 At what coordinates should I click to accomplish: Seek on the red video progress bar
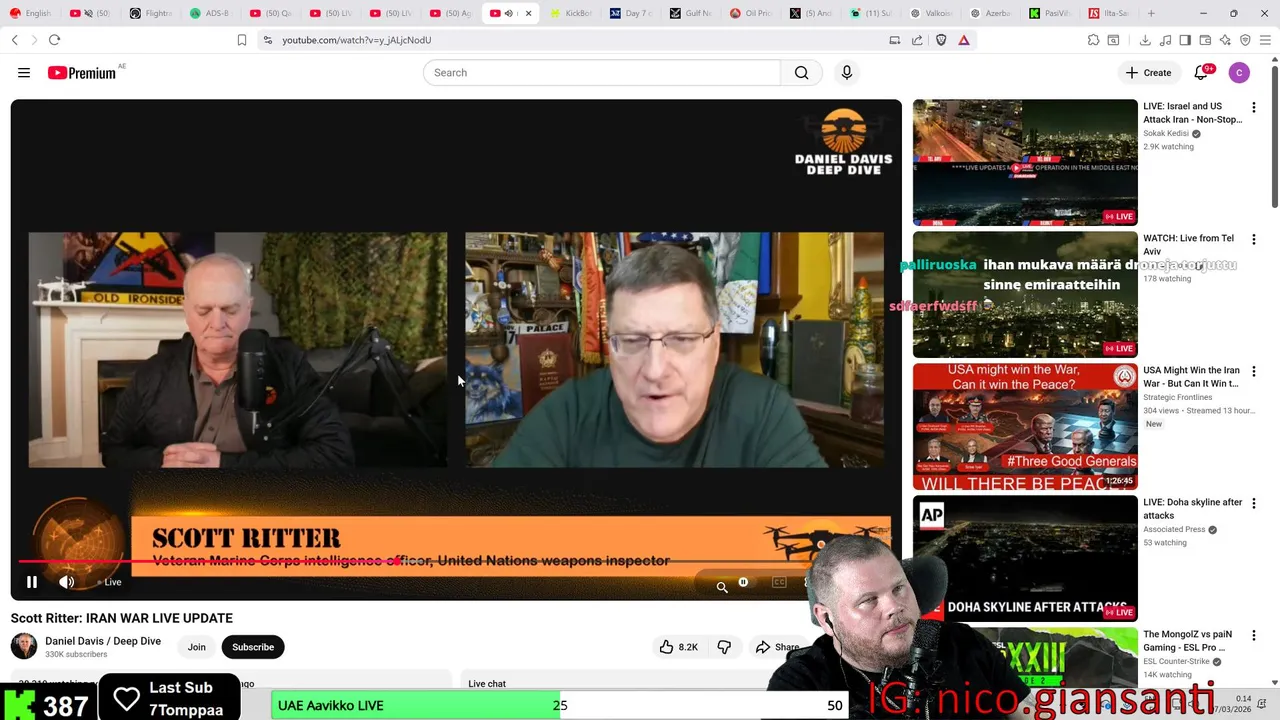pyautogui.click(x=456, y=562)
